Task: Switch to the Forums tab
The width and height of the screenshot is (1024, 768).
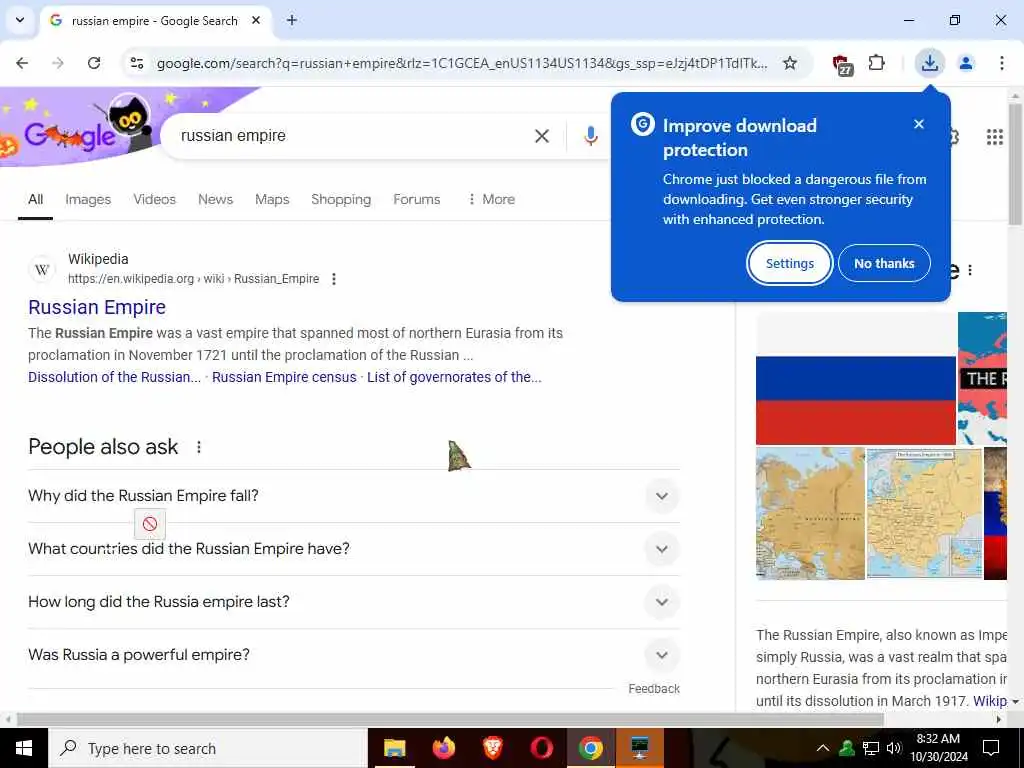Action: point(416,199)
